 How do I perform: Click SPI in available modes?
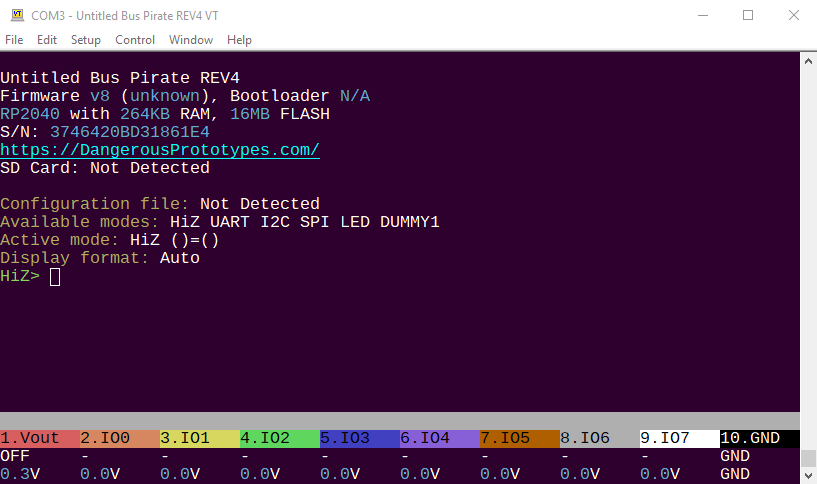pos(315,222)
